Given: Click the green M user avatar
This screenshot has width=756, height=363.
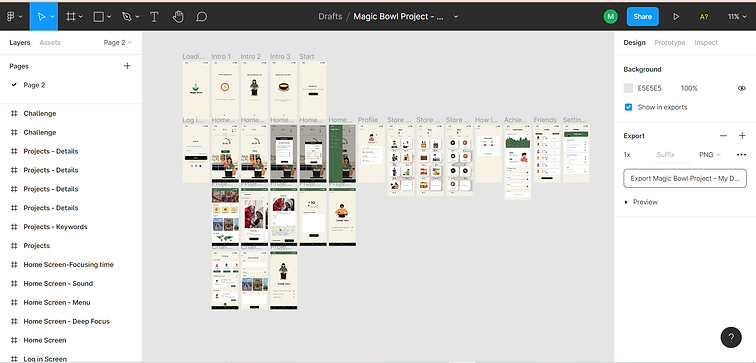Looking at the screenshot, I should coord(610,16).
